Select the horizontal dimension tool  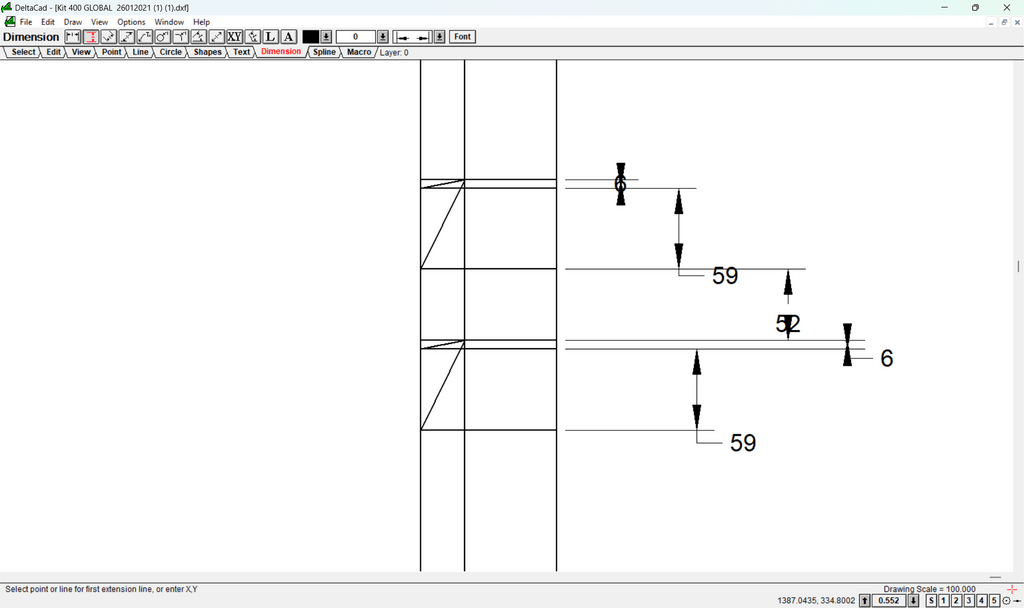click(73, 37)
